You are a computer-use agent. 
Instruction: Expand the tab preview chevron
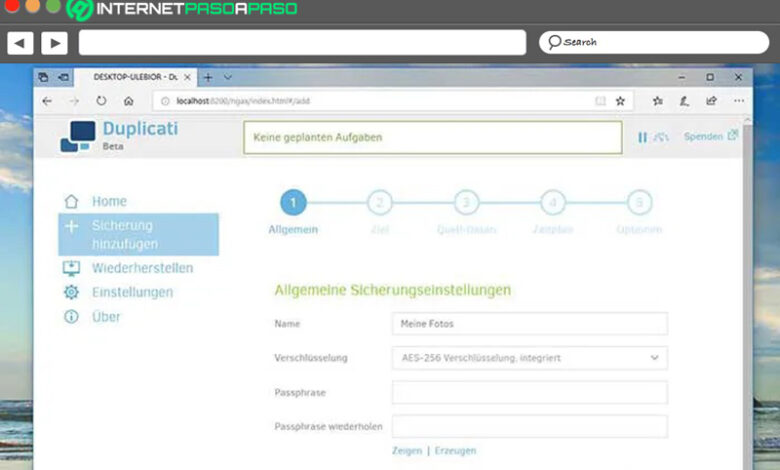[x=228, y=77]
